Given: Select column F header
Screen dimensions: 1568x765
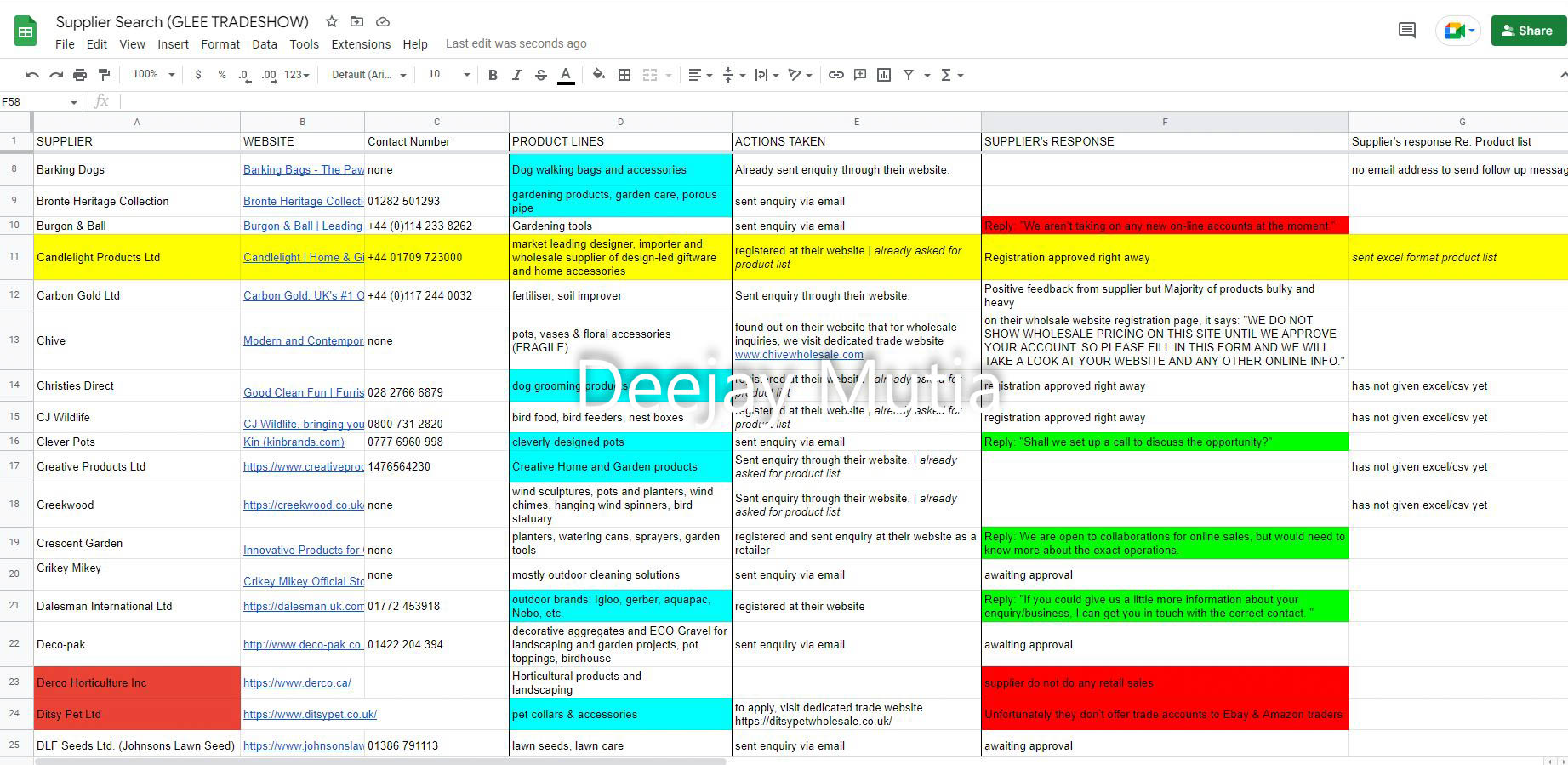Looking at the screenshot, I should [x=1165, y=122].
